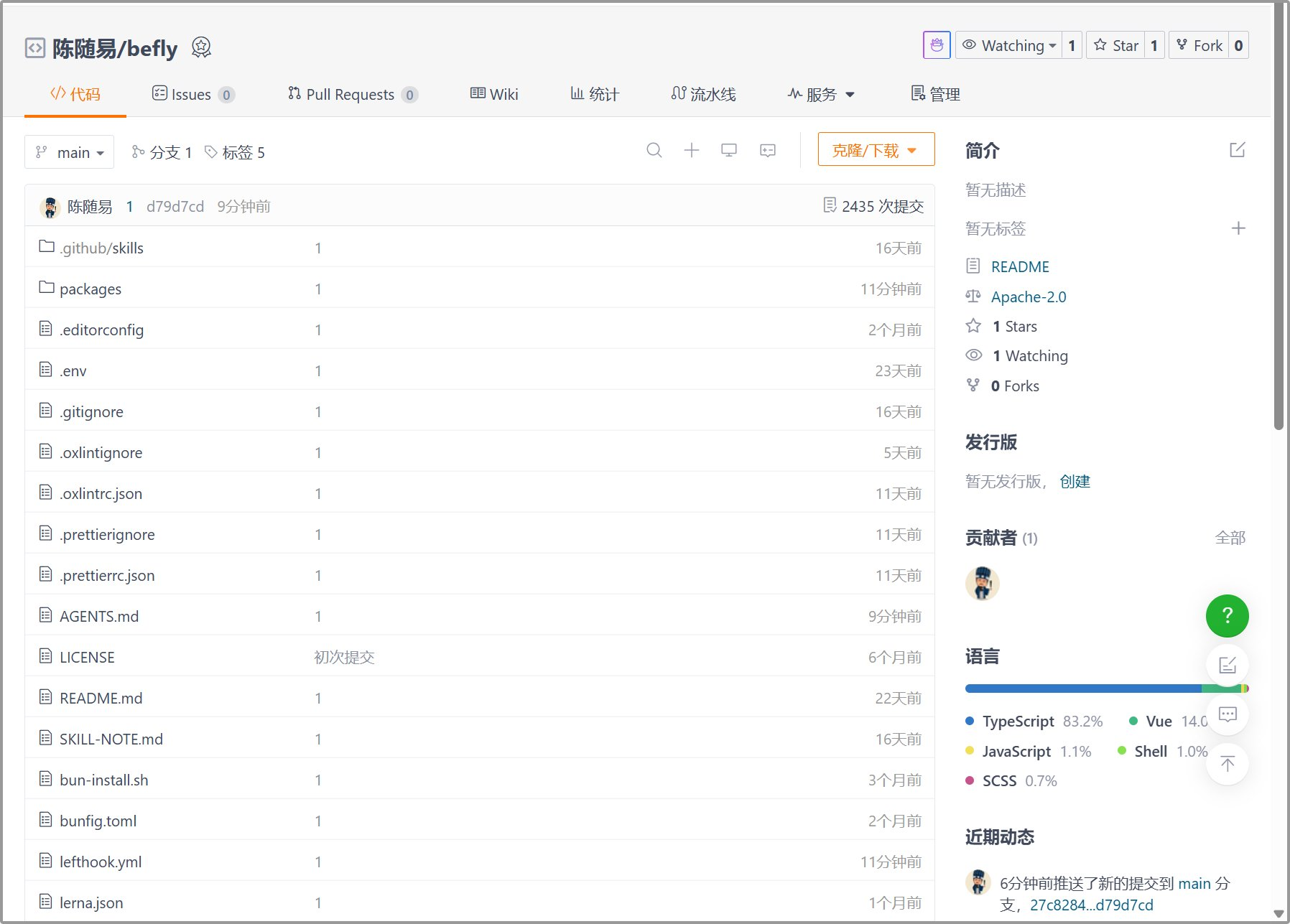Click 0 Forks in sidebar
This screenshot has height=924, width=1290.
click(x=1015, y=386)
